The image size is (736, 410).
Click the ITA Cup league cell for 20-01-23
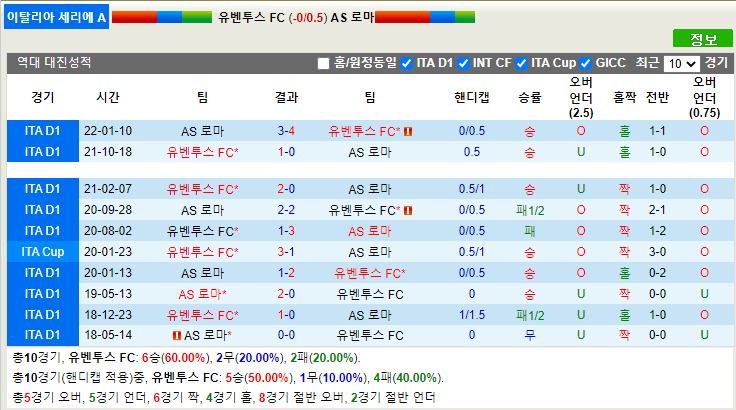[43, 252]
